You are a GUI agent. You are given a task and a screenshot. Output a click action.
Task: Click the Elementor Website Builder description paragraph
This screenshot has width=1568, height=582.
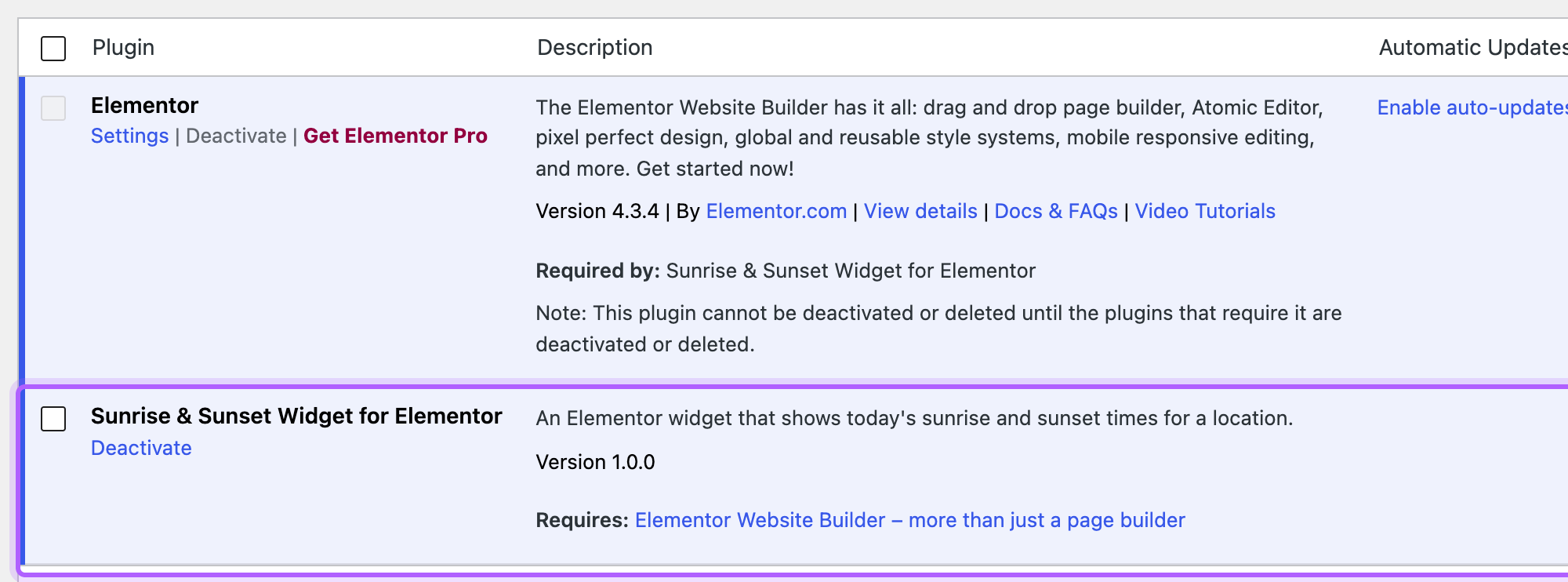click(929, 138)
